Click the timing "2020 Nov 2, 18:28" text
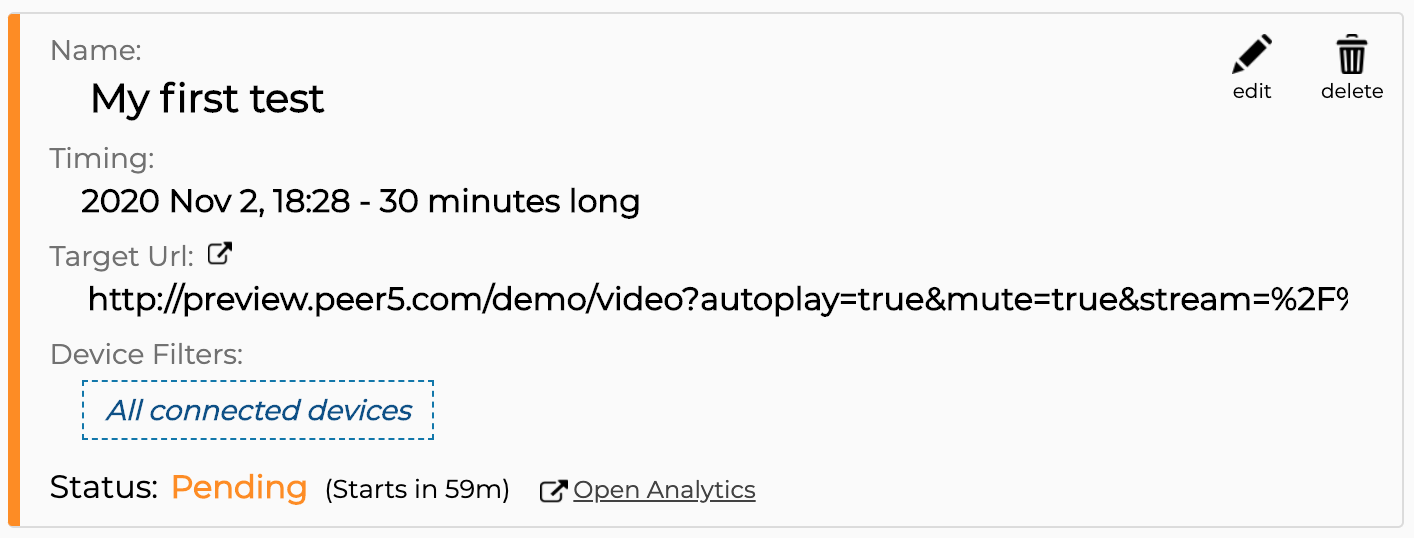This screenshot has height=538, width=1414. click(215, 202)
